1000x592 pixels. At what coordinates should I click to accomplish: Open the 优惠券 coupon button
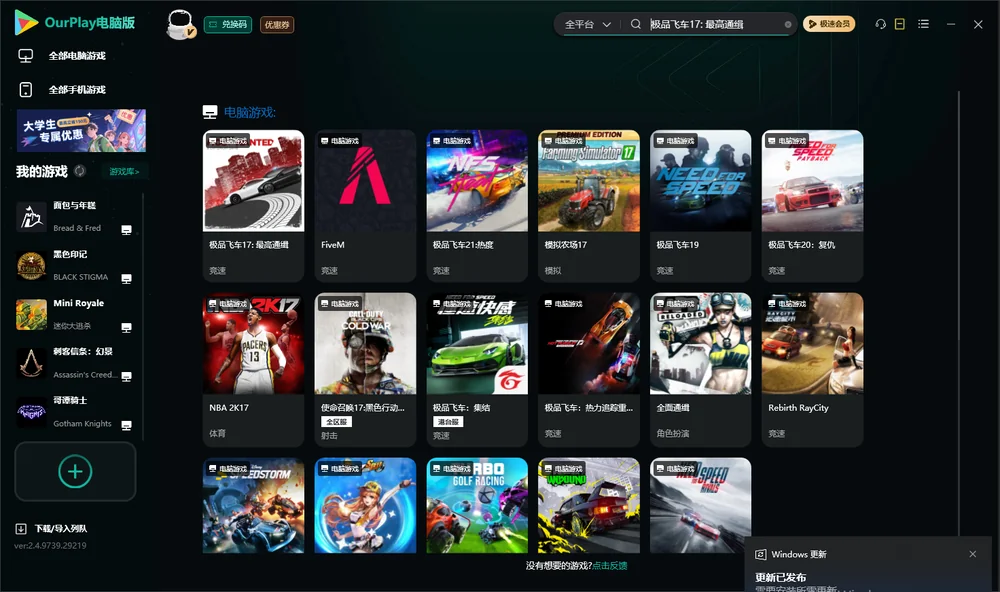277,24
